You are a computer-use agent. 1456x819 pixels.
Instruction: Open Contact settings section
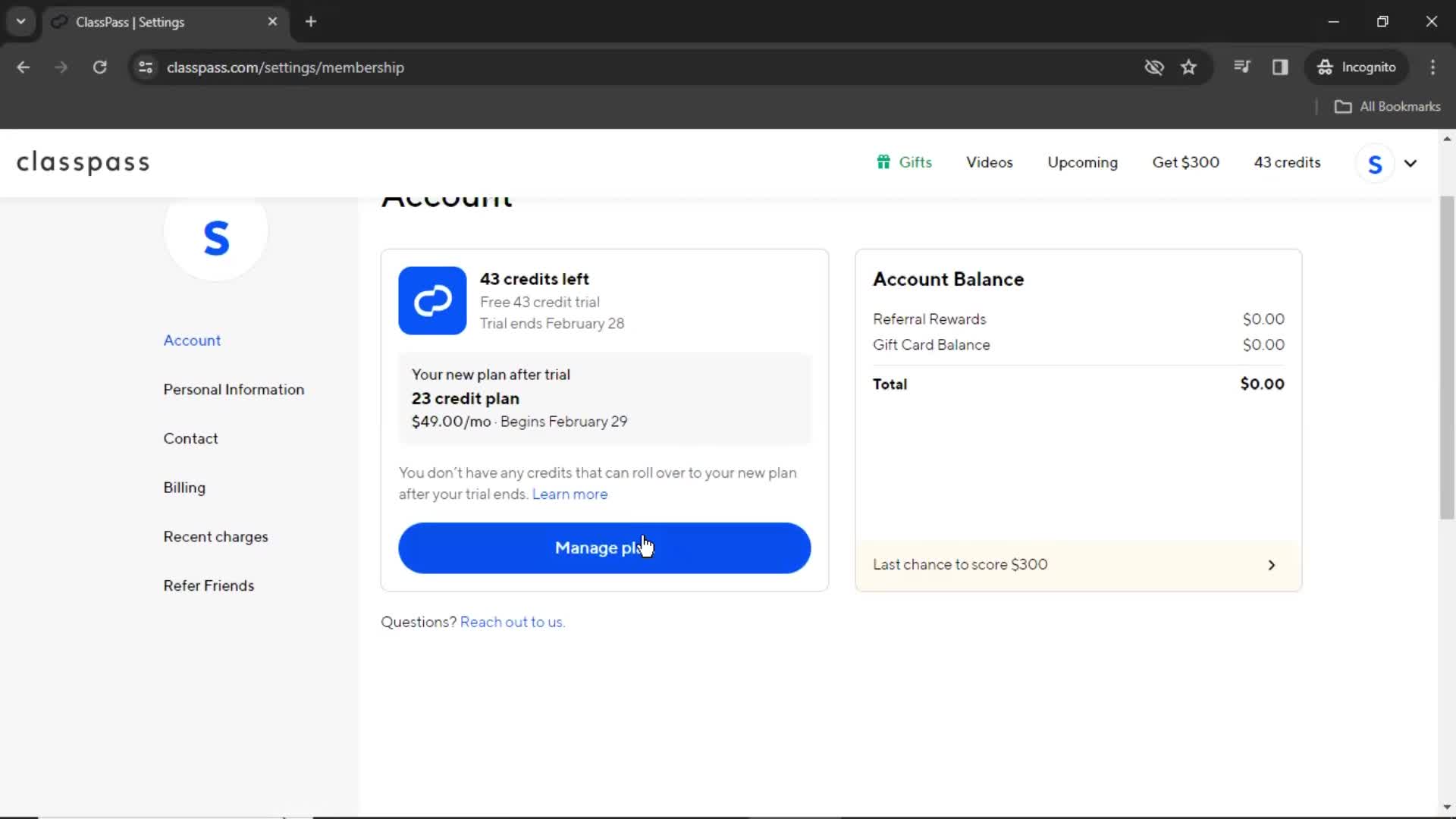pos(190,438)
